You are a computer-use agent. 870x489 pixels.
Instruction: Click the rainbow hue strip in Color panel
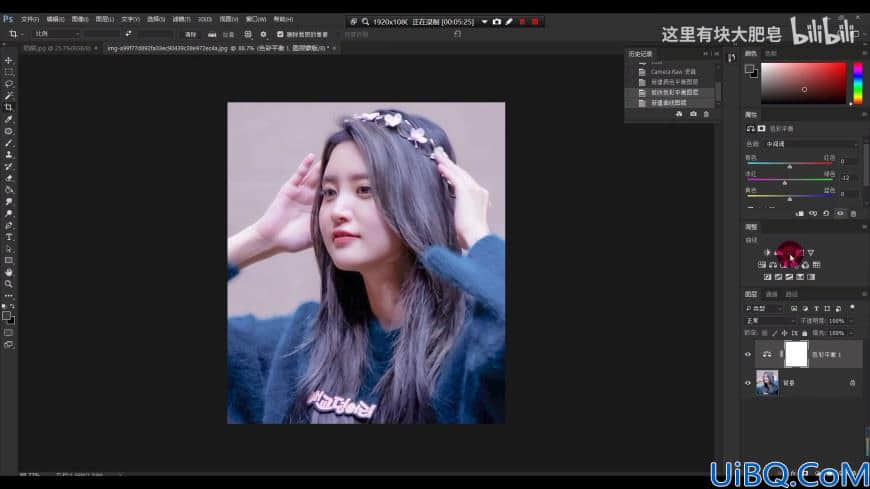point(858,83)
